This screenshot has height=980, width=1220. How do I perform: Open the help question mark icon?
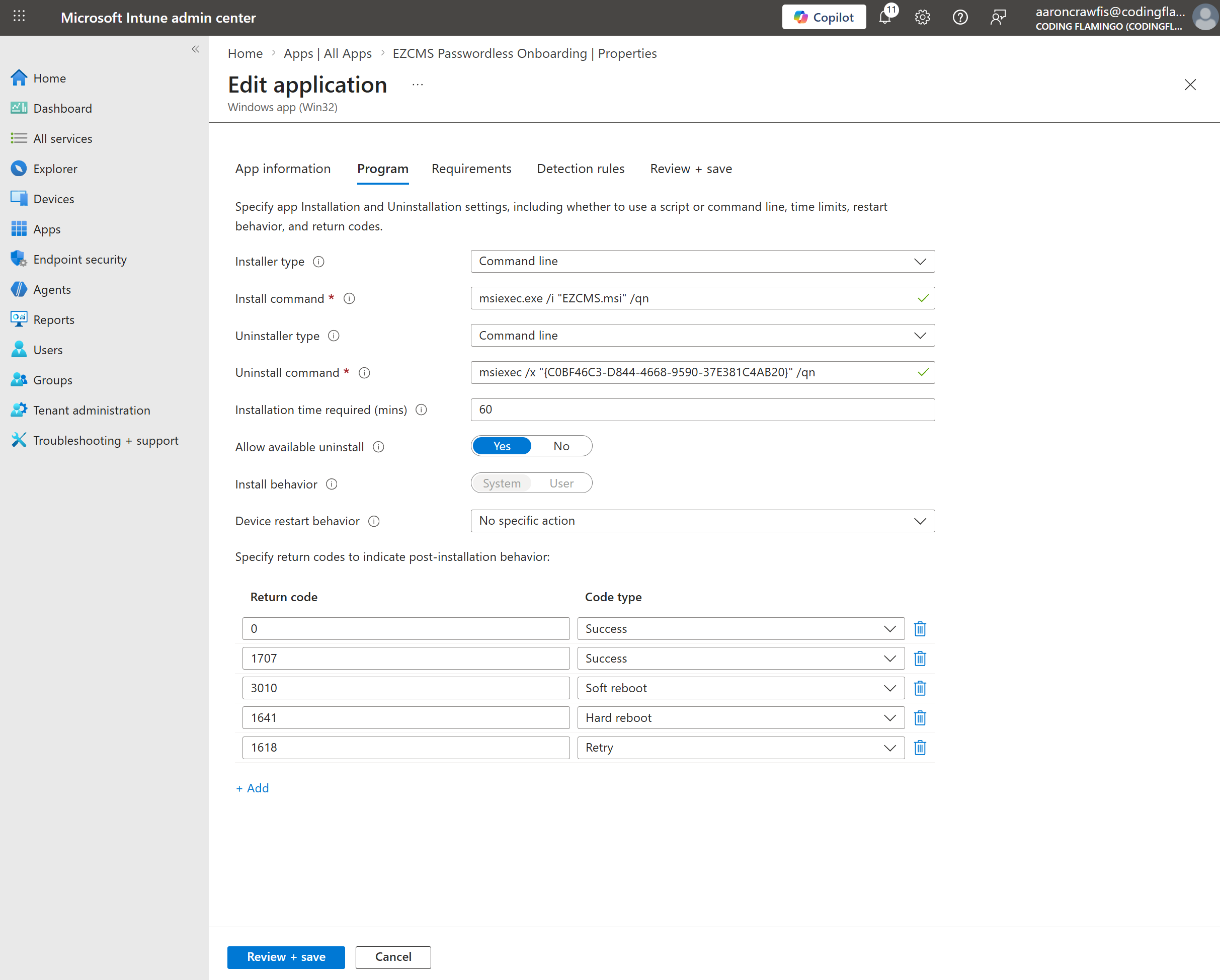tap(960, 17)
